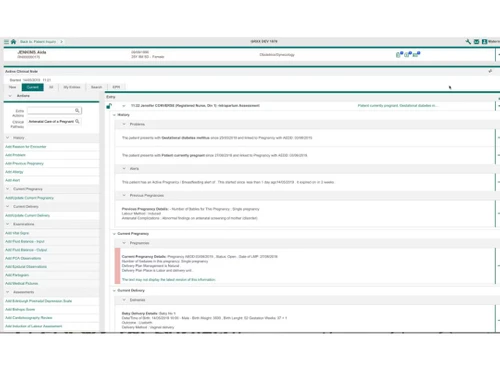Click the third patient banner badge icon
This screenshot has height=375, width=500.
(416, 54)
